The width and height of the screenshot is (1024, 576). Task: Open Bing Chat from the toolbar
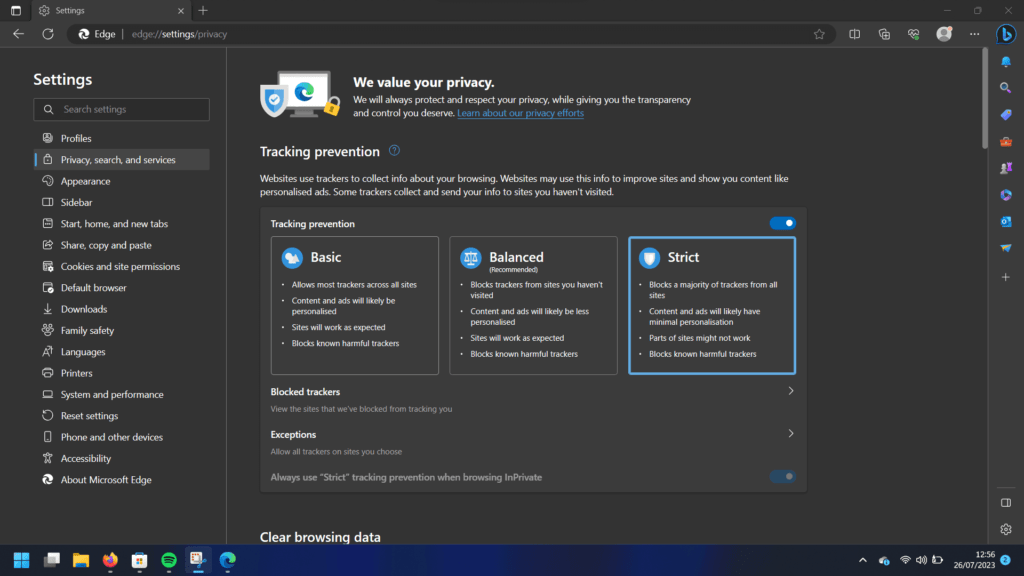pos(1006,34)
